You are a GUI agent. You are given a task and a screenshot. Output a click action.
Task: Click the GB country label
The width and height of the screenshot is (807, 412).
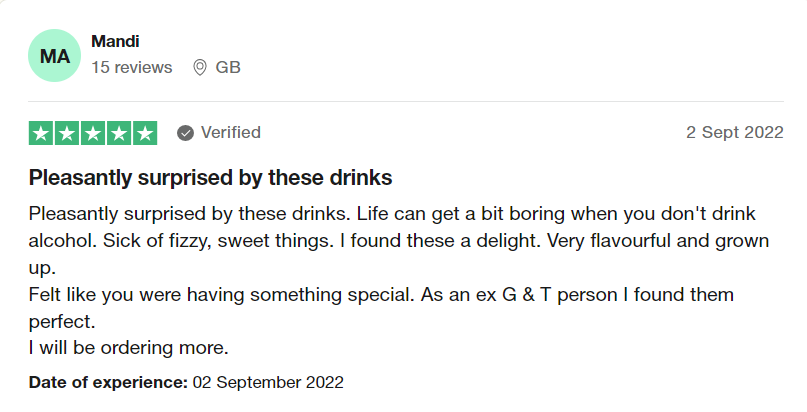point(228,67)
